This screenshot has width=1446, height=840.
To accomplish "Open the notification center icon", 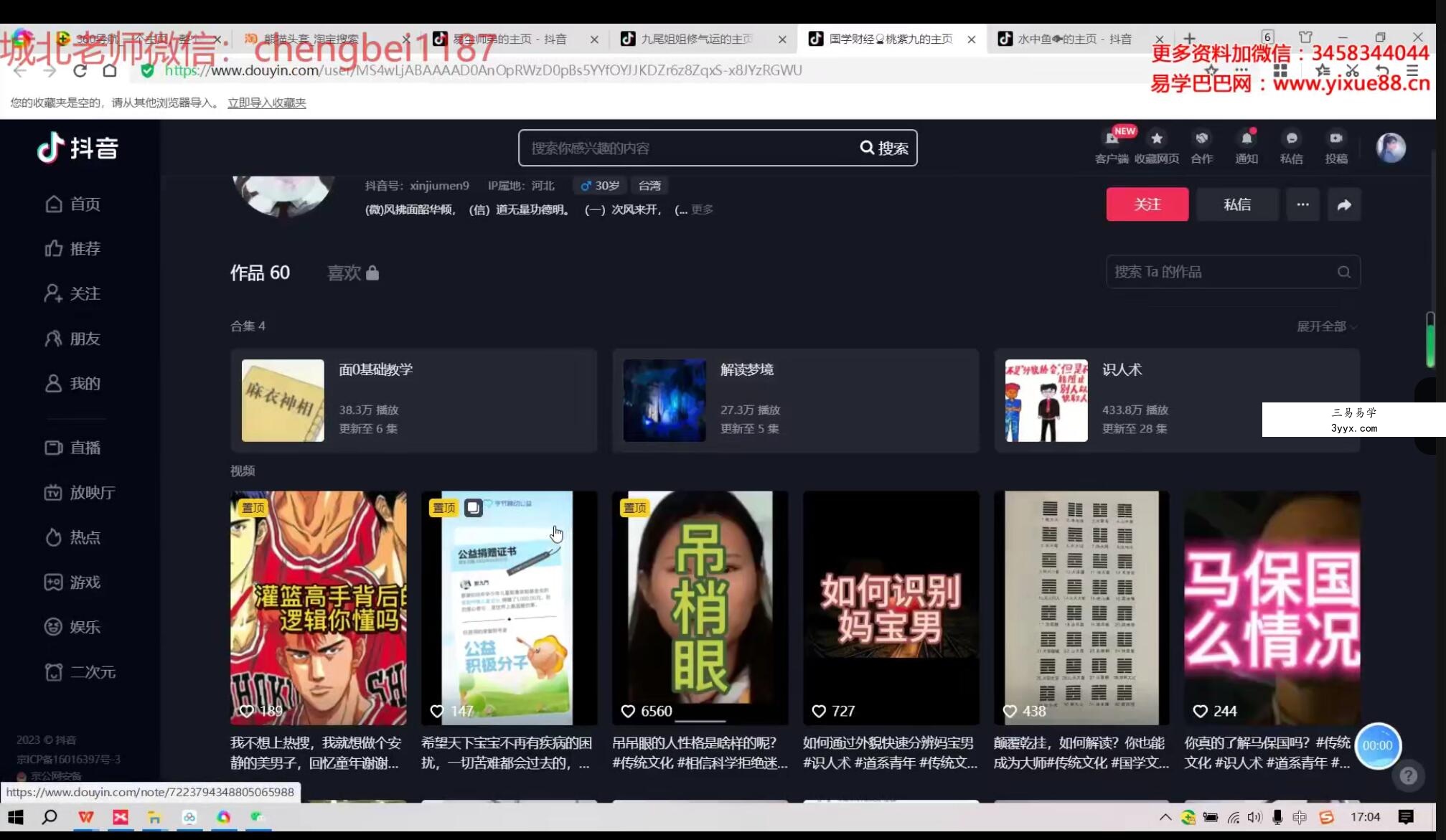I will coord(1406,817).
